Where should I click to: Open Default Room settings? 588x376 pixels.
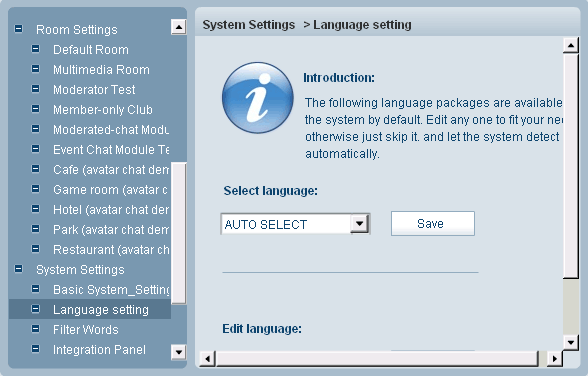coord(91,49)
